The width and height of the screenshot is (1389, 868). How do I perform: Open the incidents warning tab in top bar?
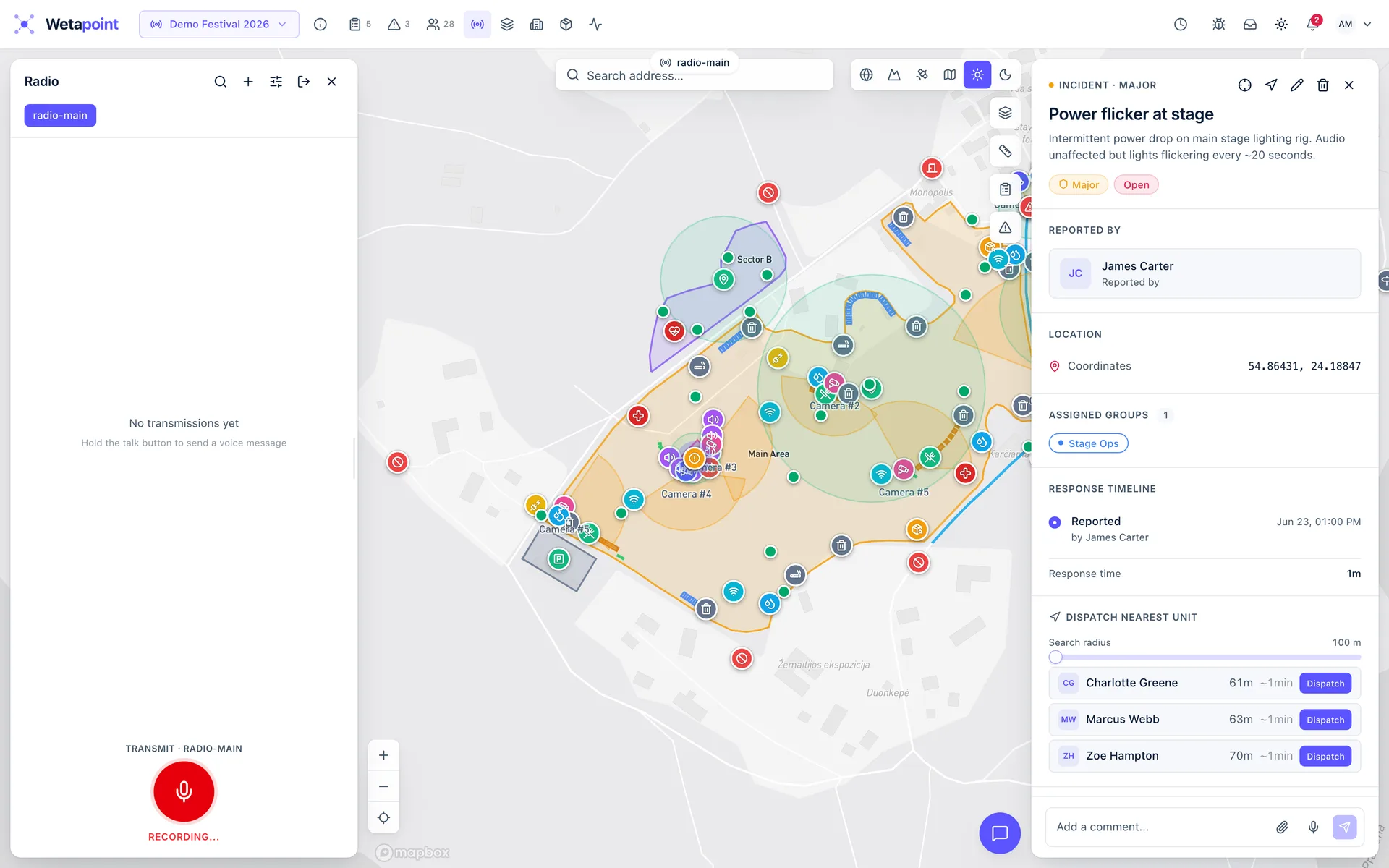[x=399, y=24]
